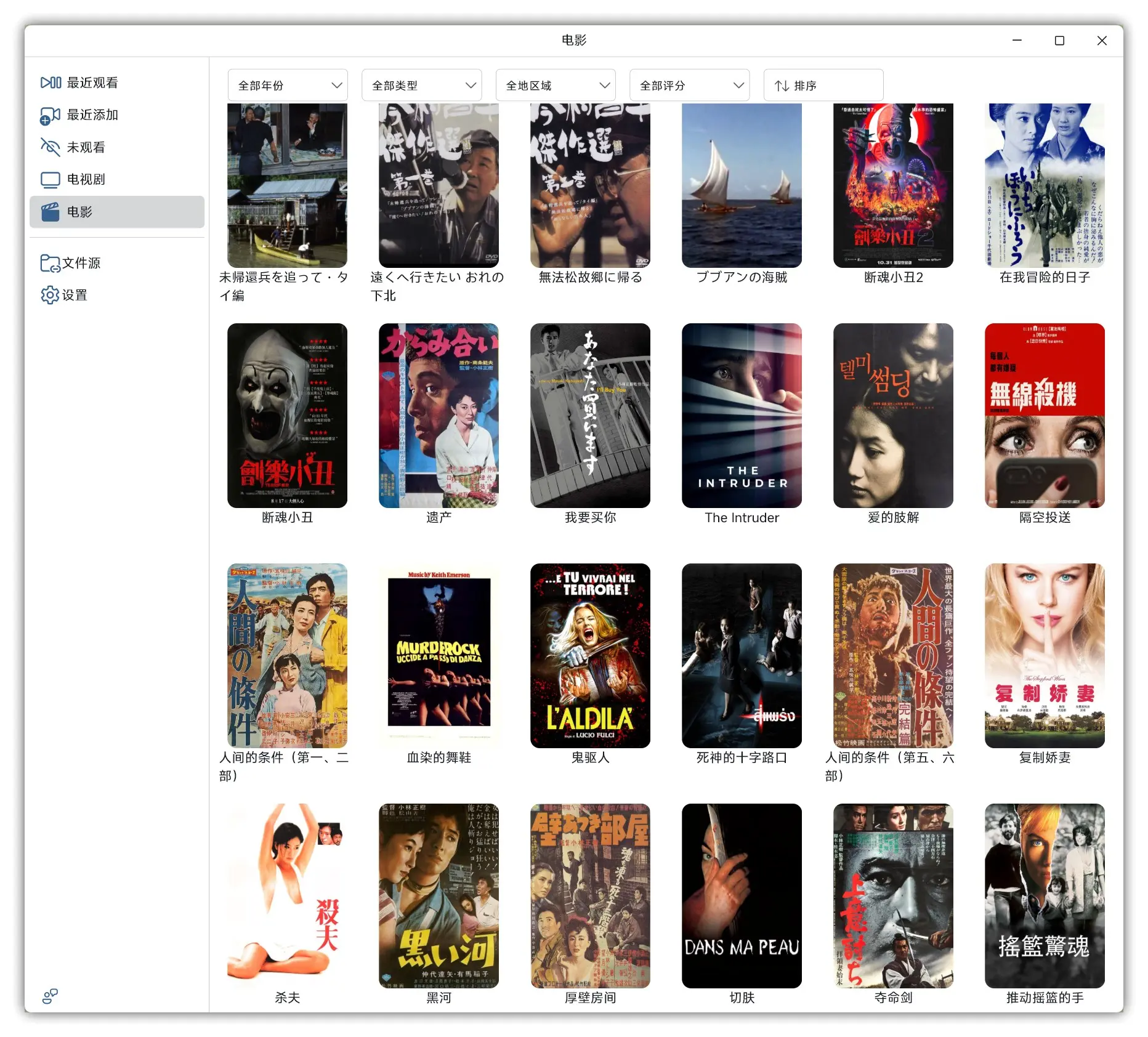This screenshot has width=1148, height=1037.
Task: Open the 推动摇篮的手 poster
Action: click(1045, 896)
